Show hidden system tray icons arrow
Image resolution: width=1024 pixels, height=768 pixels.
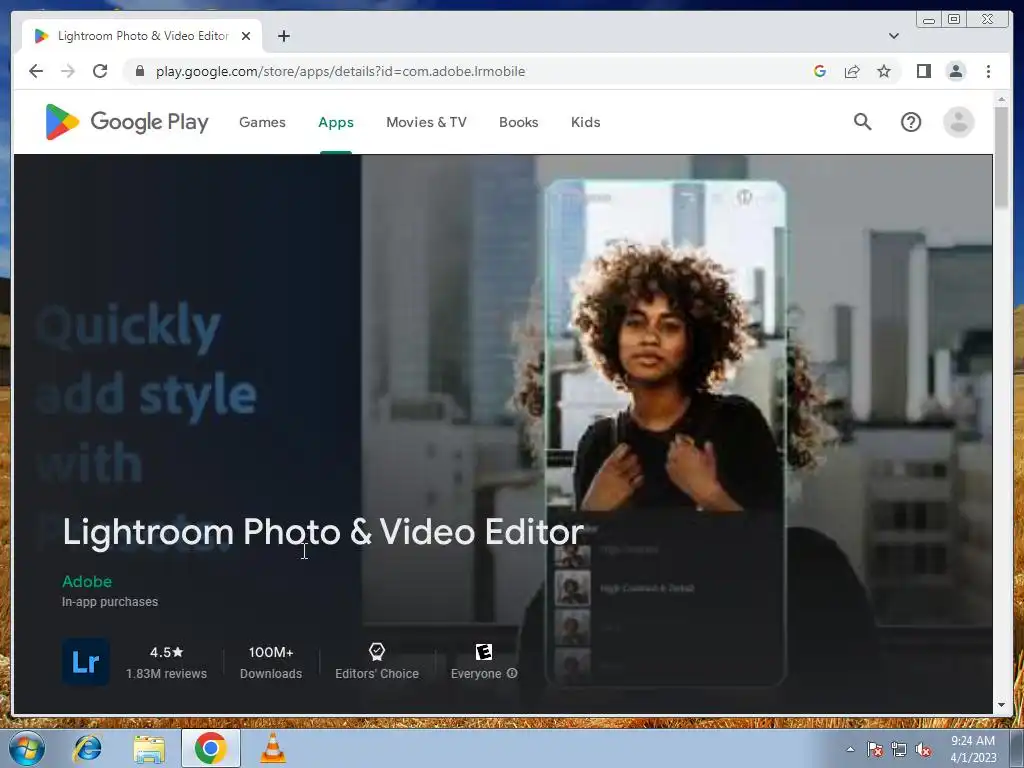click(850, 749)
